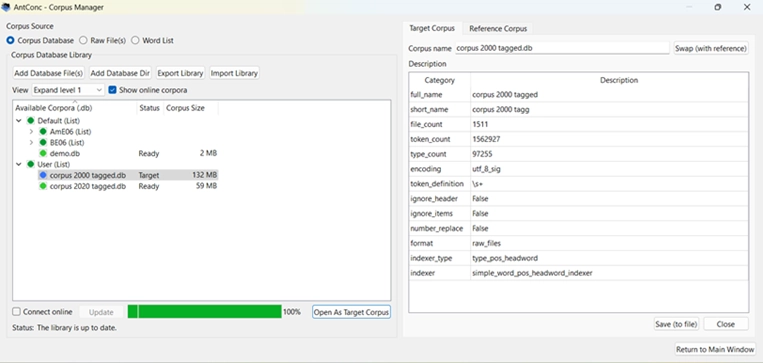Viewport: 763px width, 363px height.
Task: Click the Export Library button
Action: pos(180,73)
